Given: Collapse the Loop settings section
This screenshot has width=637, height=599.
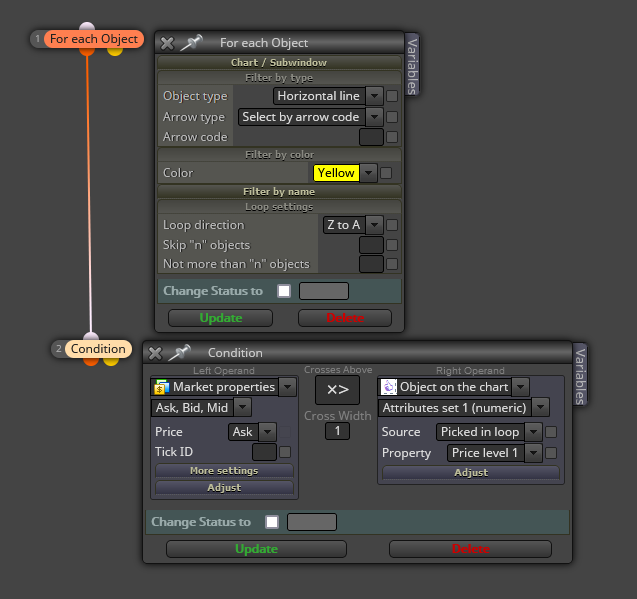Looking at the screenshot, I should click(279, 206).
